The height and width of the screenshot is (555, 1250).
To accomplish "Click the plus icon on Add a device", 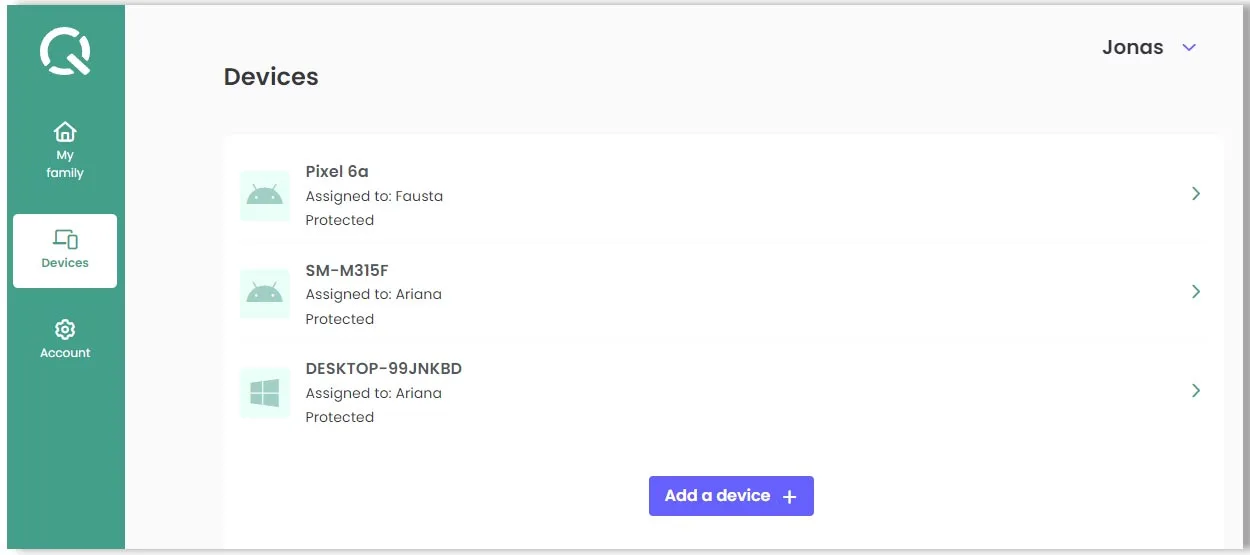I will coord(789,497).
